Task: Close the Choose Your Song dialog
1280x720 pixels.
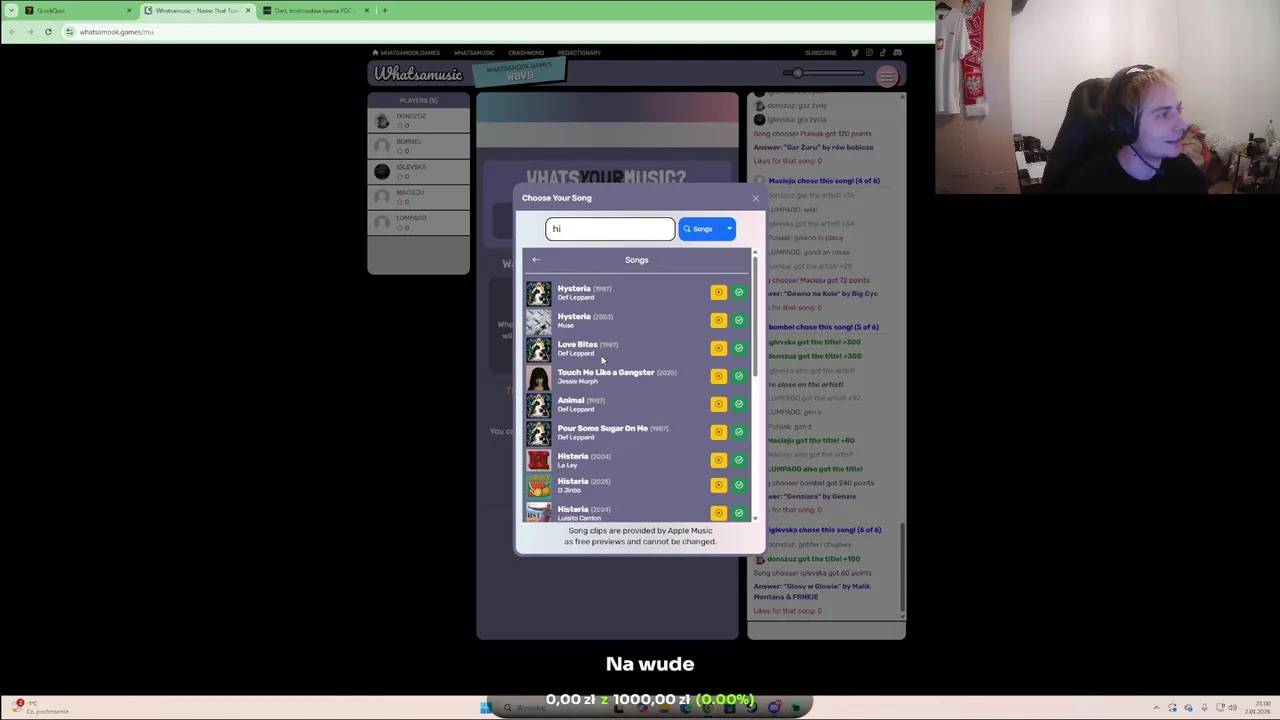Action: point(755,198)
